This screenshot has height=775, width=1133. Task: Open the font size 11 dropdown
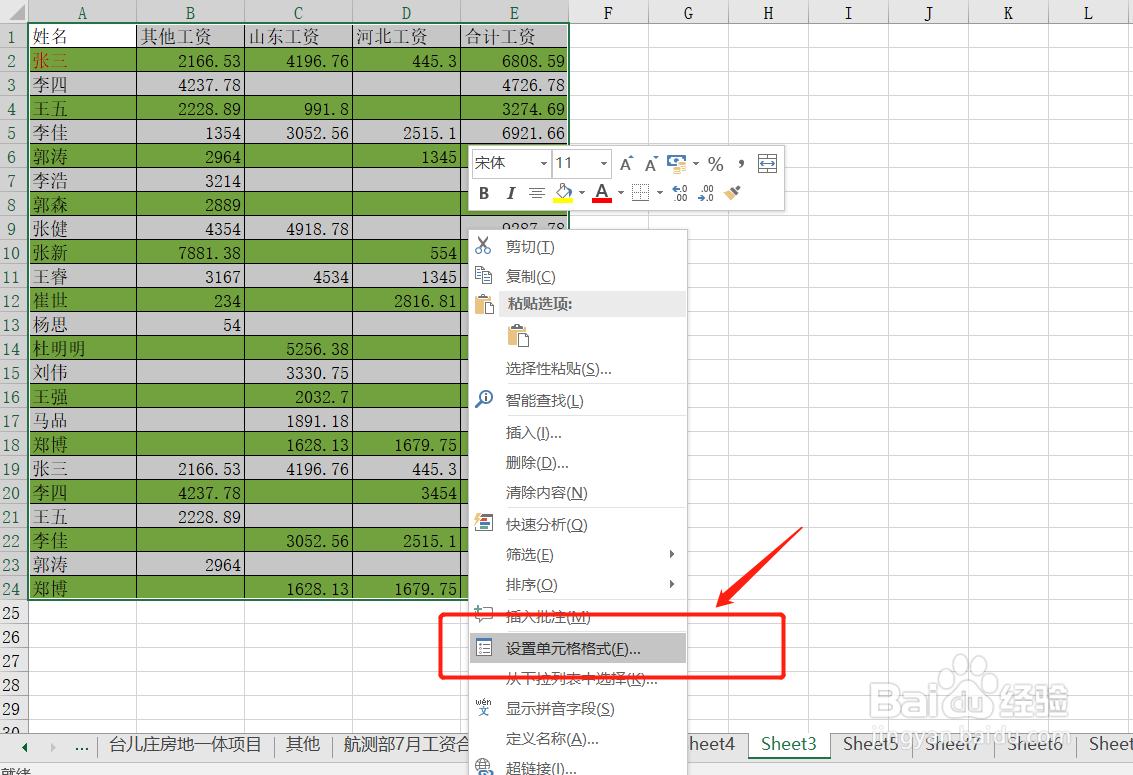coord(603,164)
